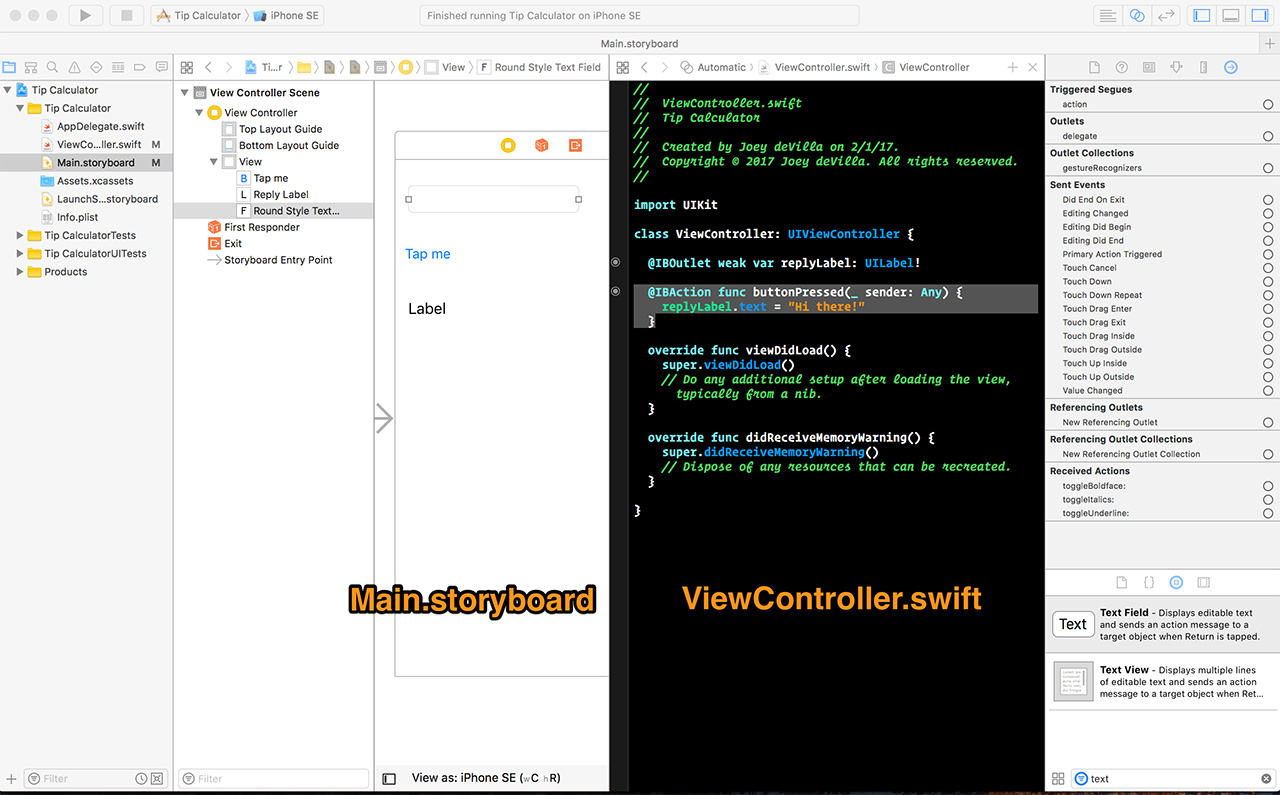Collapse the View Controller Scene

pos(186,93)
